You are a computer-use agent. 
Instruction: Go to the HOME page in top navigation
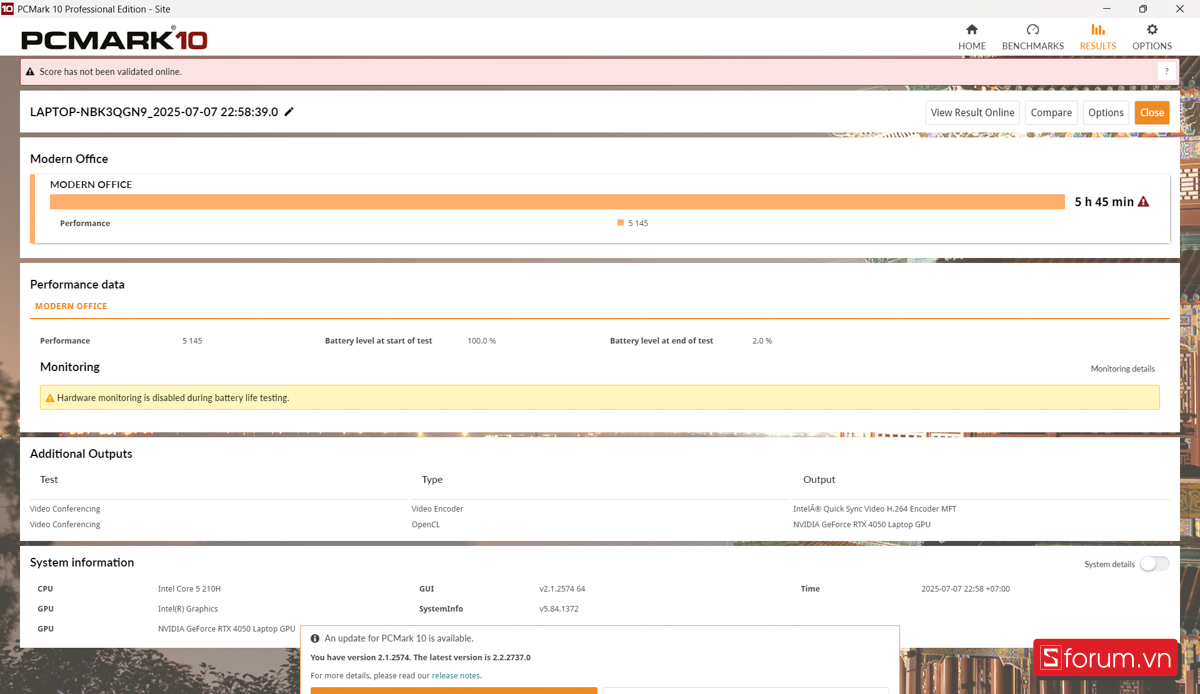tap(971, 37)
